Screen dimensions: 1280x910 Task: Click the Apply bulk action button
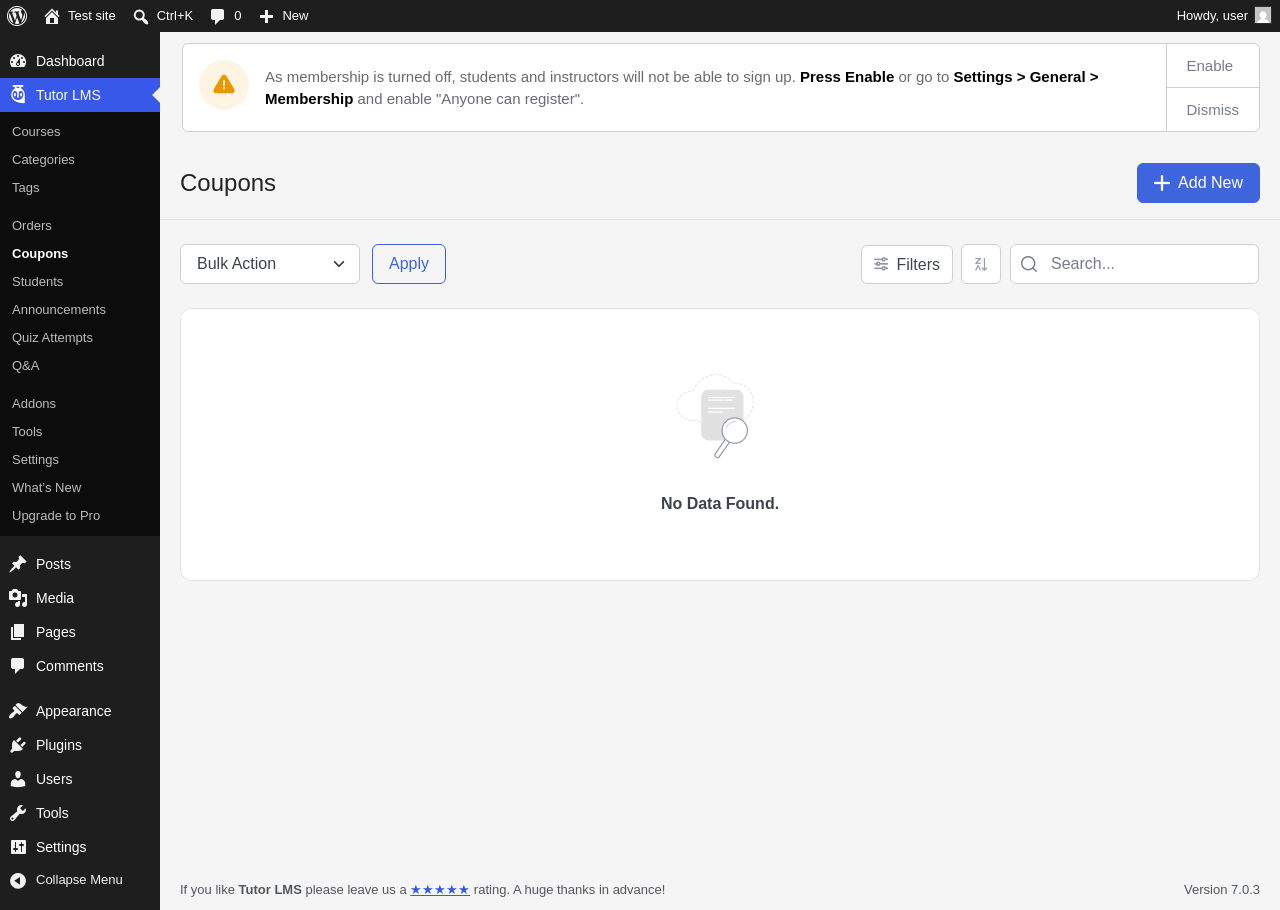point(409,264)
